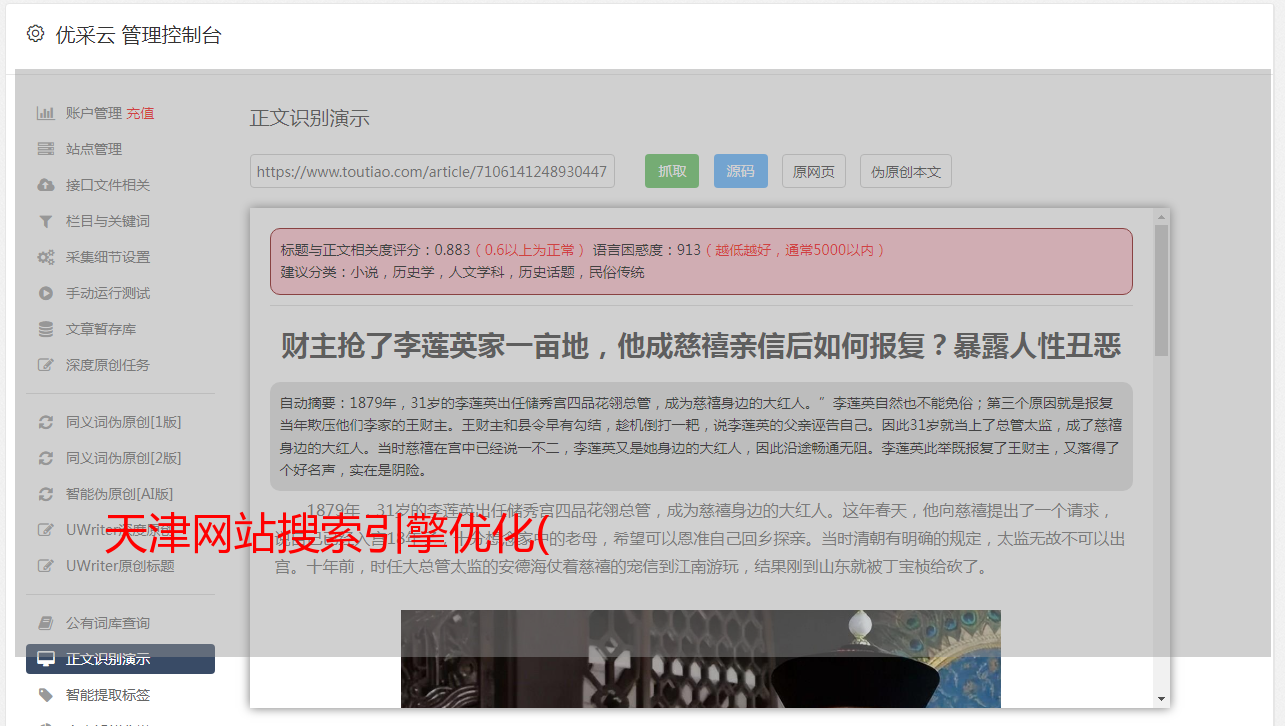Screen dimensions: 1285x726
Task: Click the red 充值 recharge link
Action: pyautogui.click(x=140, y=113)
